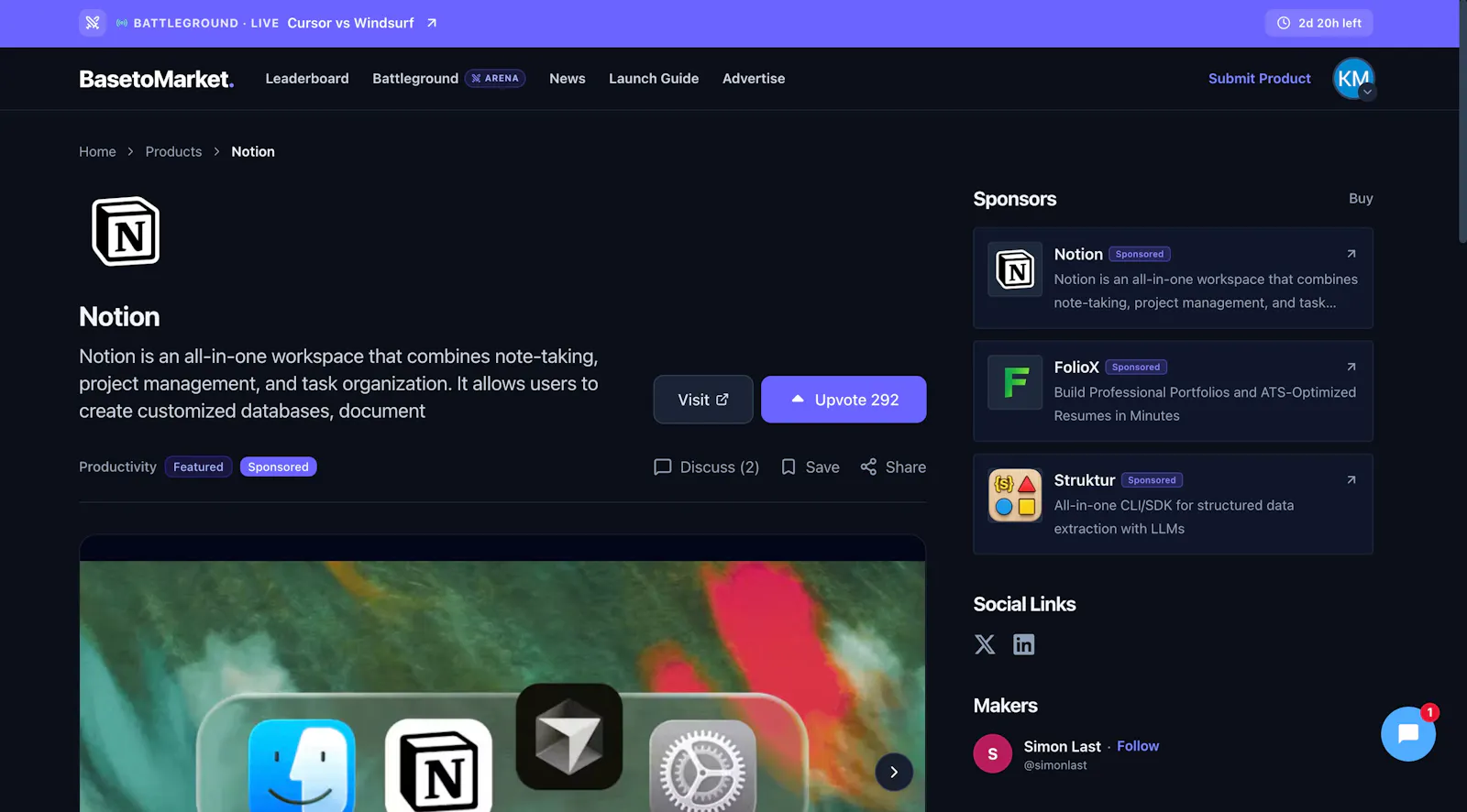Open the chat bubble widget
This screenshot has width=1467, height=812.
pos(1408,733)
